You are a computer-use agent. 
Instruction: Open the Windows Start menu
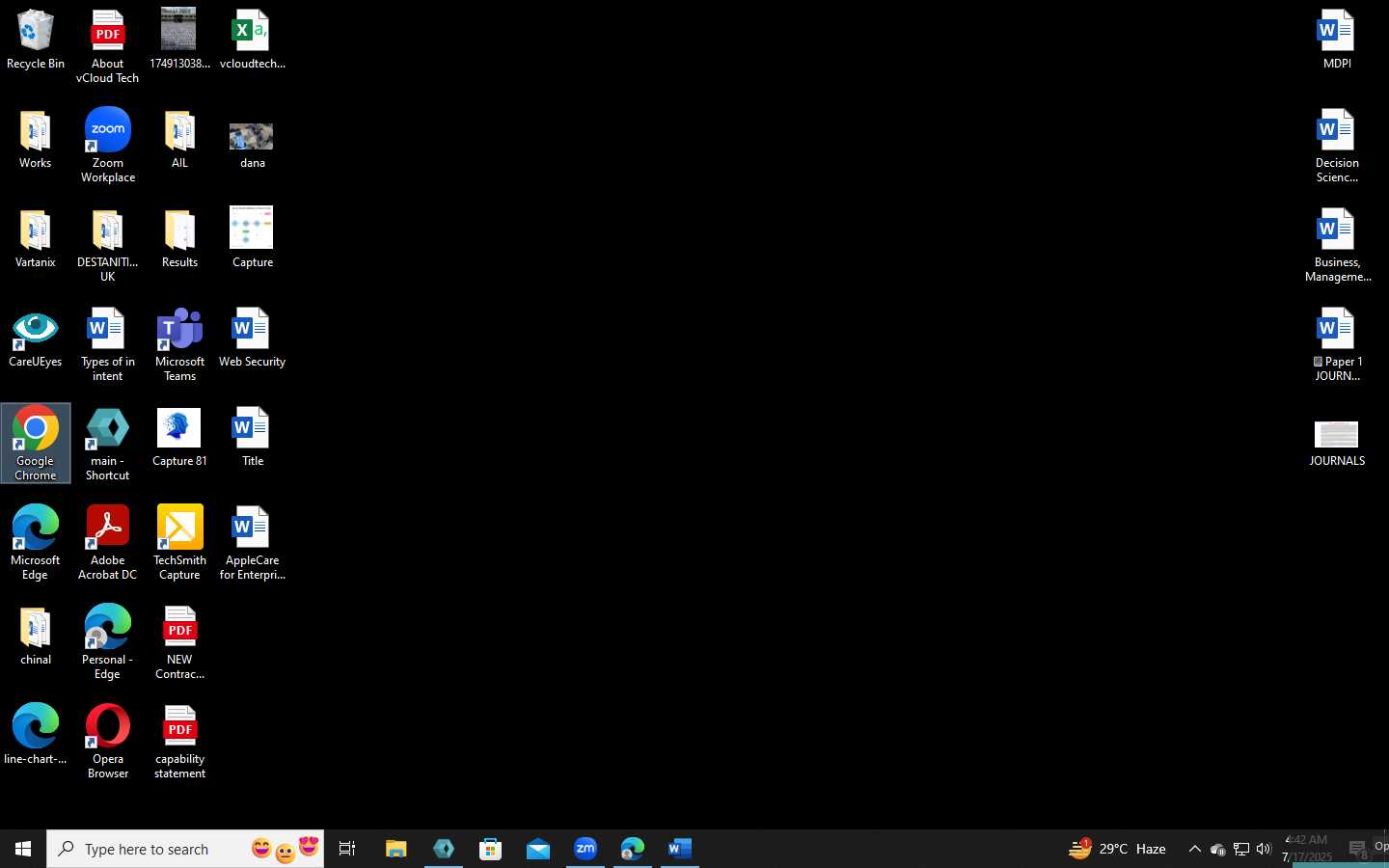coord(23,849)
